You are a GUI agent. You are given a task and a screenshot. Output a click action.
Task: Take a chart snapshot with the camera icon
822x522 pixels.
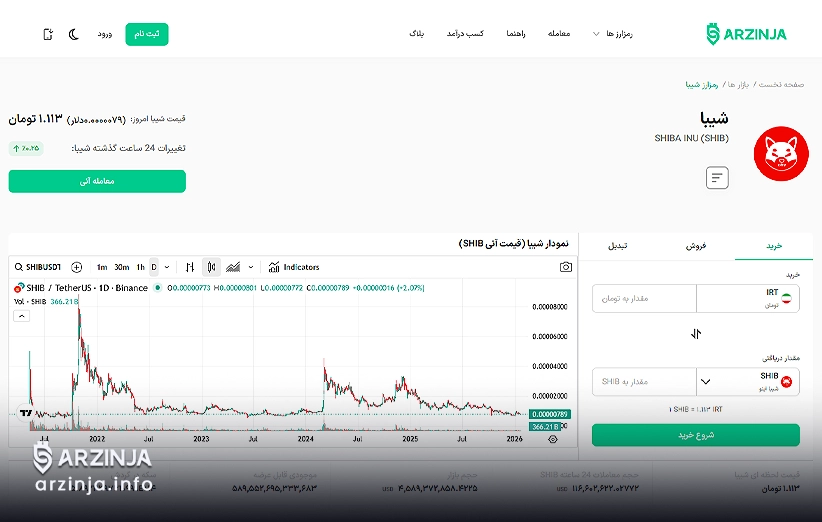click(x=566, y=267)
